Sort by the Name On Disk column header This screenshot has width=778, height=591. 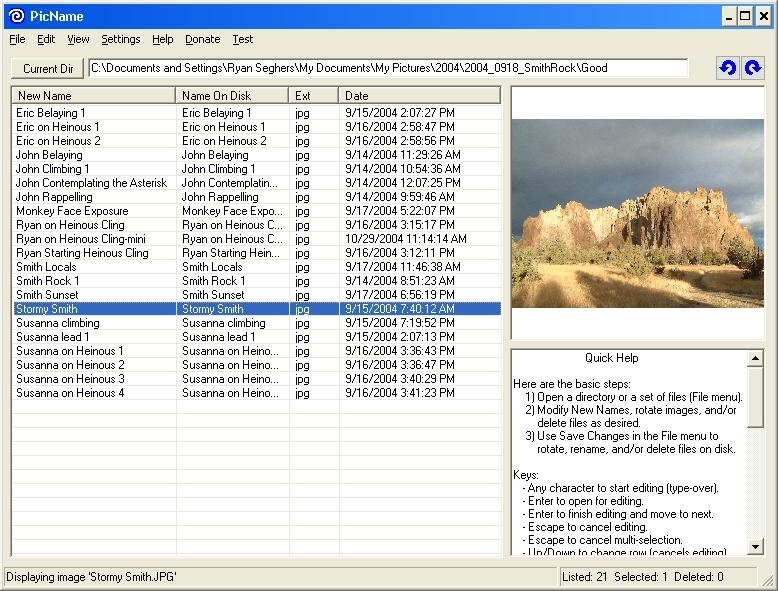tap(232, 95)
